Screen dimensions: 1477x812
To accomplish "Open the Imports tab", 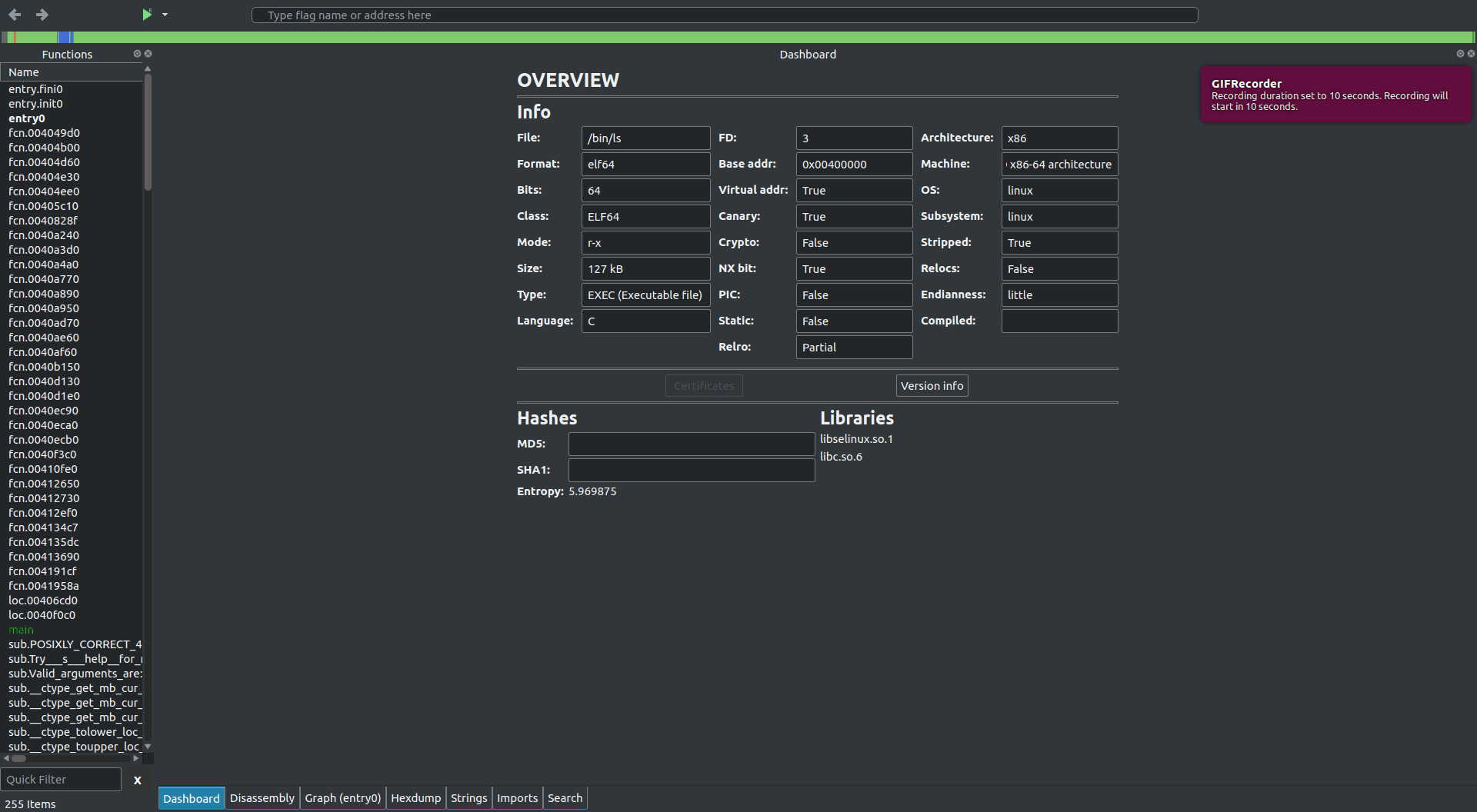I will tap(518, 798).
